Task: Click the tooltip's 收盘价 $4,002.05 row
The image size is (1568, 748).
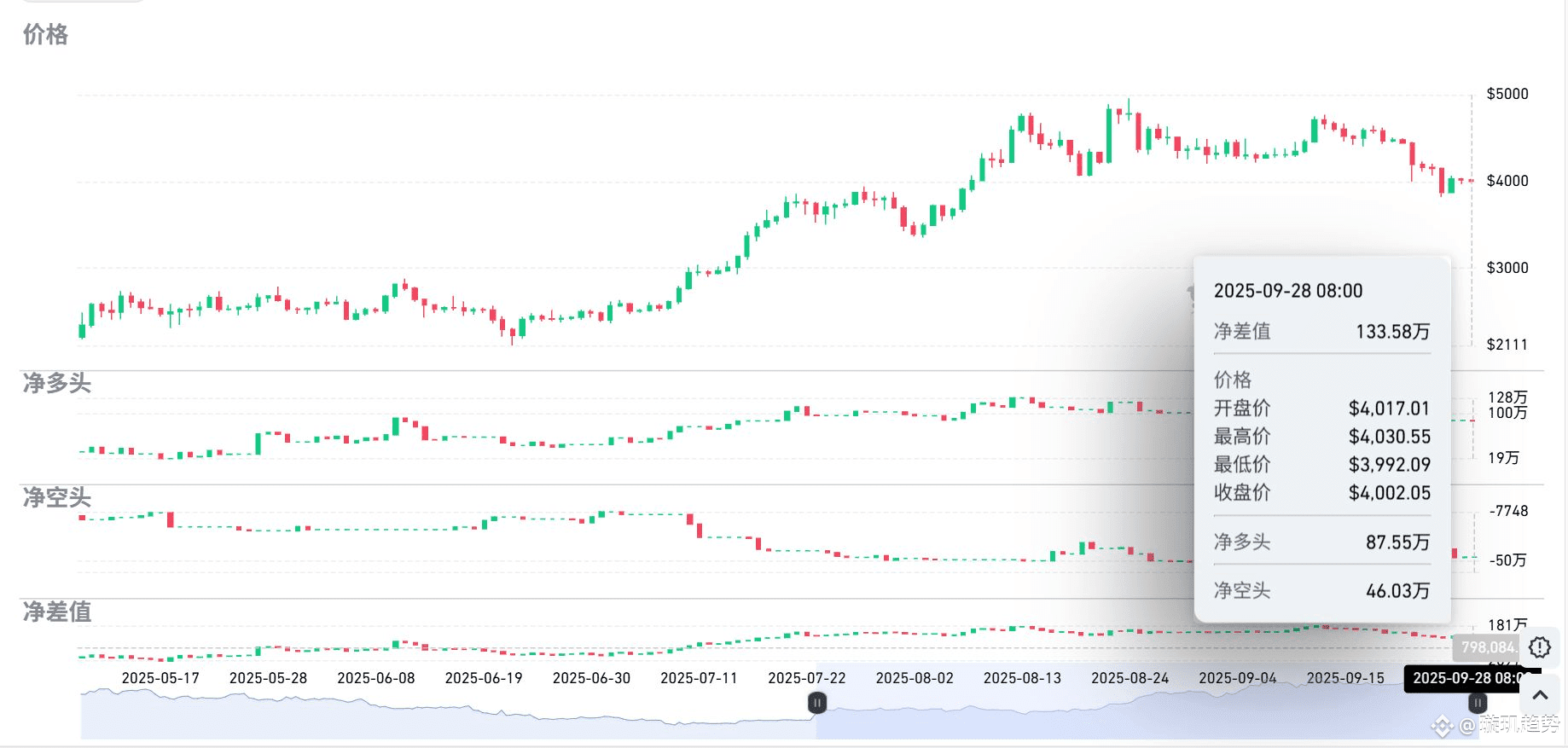Action: [x=1321, y=492]
